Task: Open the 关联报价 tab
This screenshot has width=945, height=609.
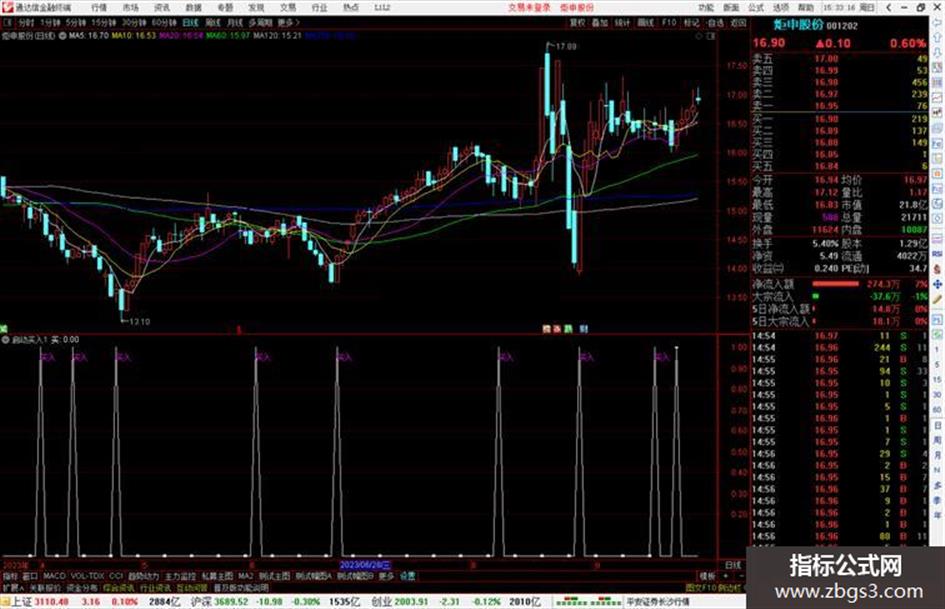Action: point(46,587)
